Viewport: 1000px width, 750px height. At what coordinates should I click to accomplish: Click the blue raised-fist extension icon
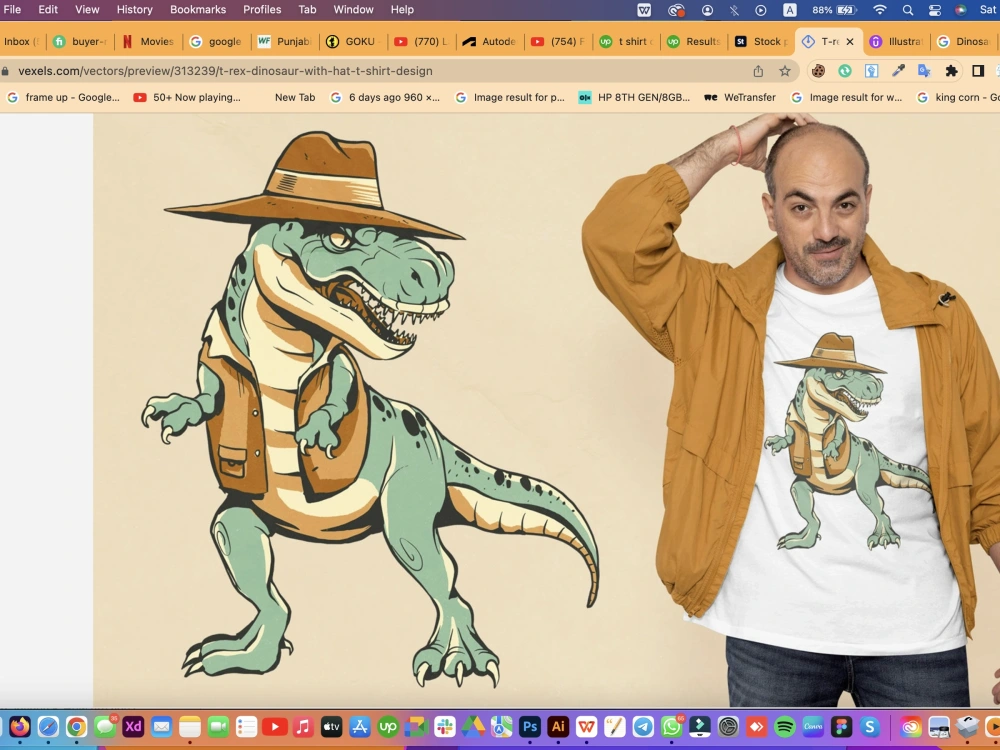pos(871,71)
